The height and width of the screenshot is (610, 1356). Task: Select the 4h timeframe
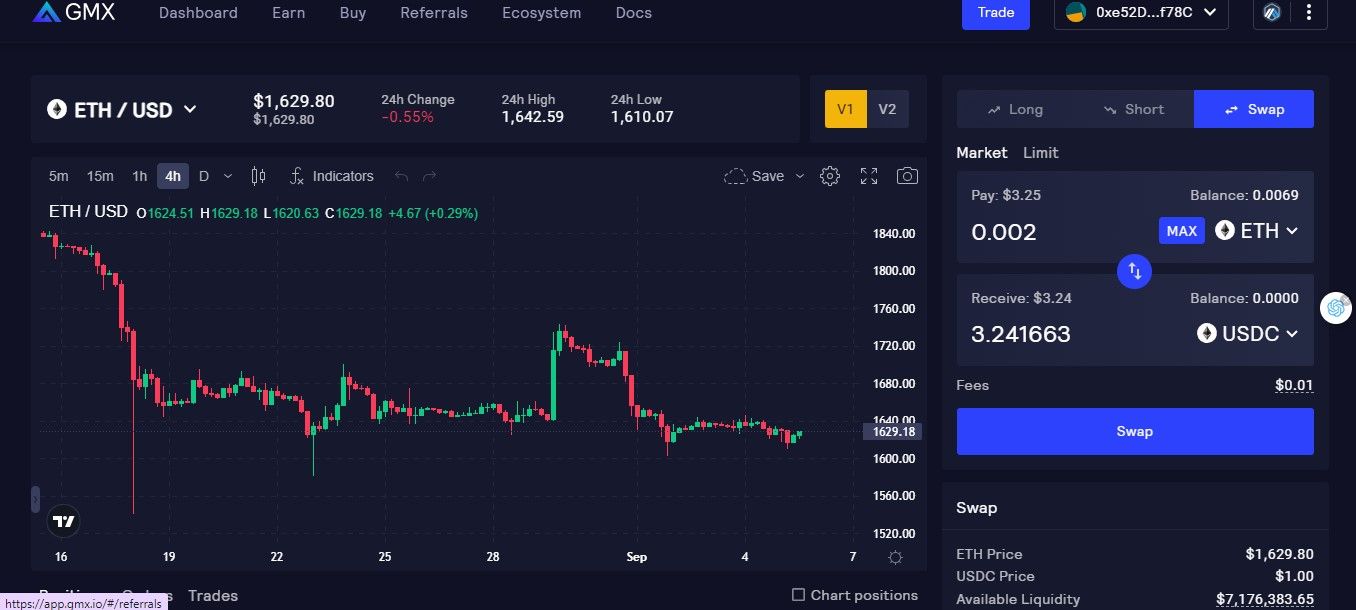click(x=173, y=176)
